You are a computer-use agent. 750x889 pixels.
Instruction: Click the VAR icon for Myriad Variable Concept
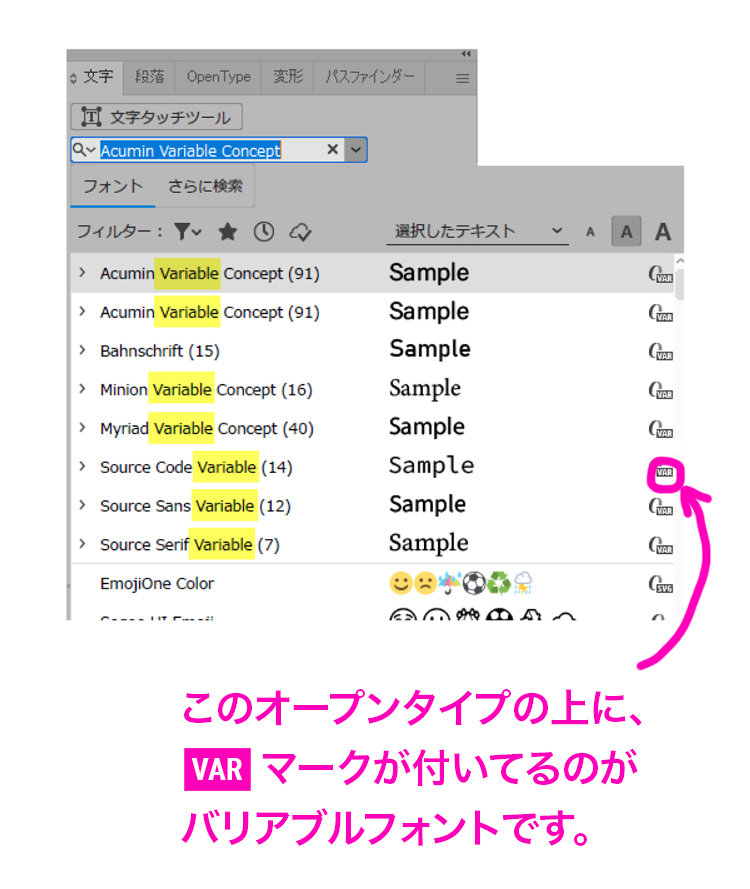click(x=661, y=429)
